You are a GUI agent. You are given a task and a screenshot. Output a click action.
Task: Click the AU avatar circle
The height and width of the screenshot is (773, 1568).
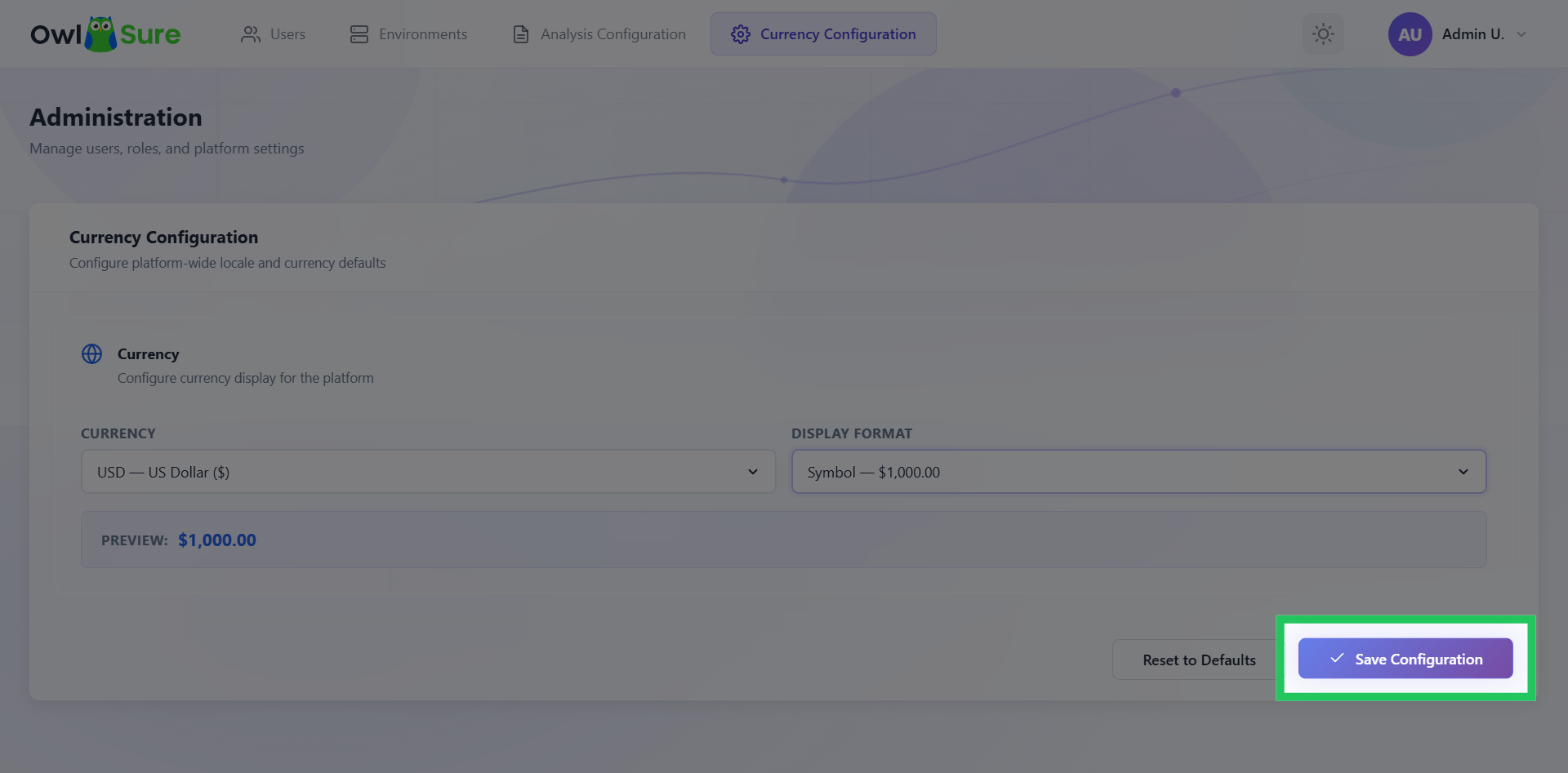1410,34
